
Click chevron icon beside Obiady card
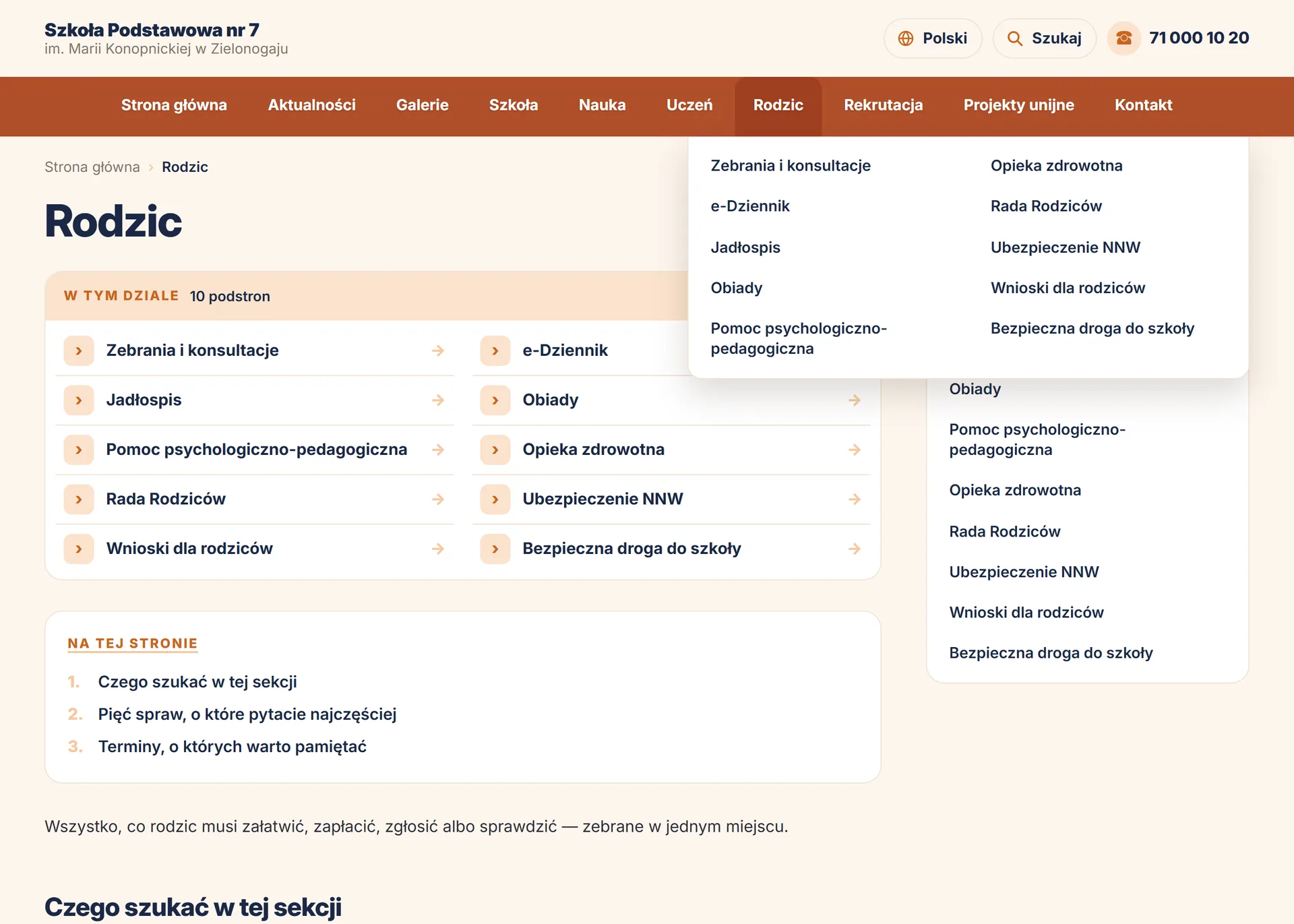coord(495,400)
